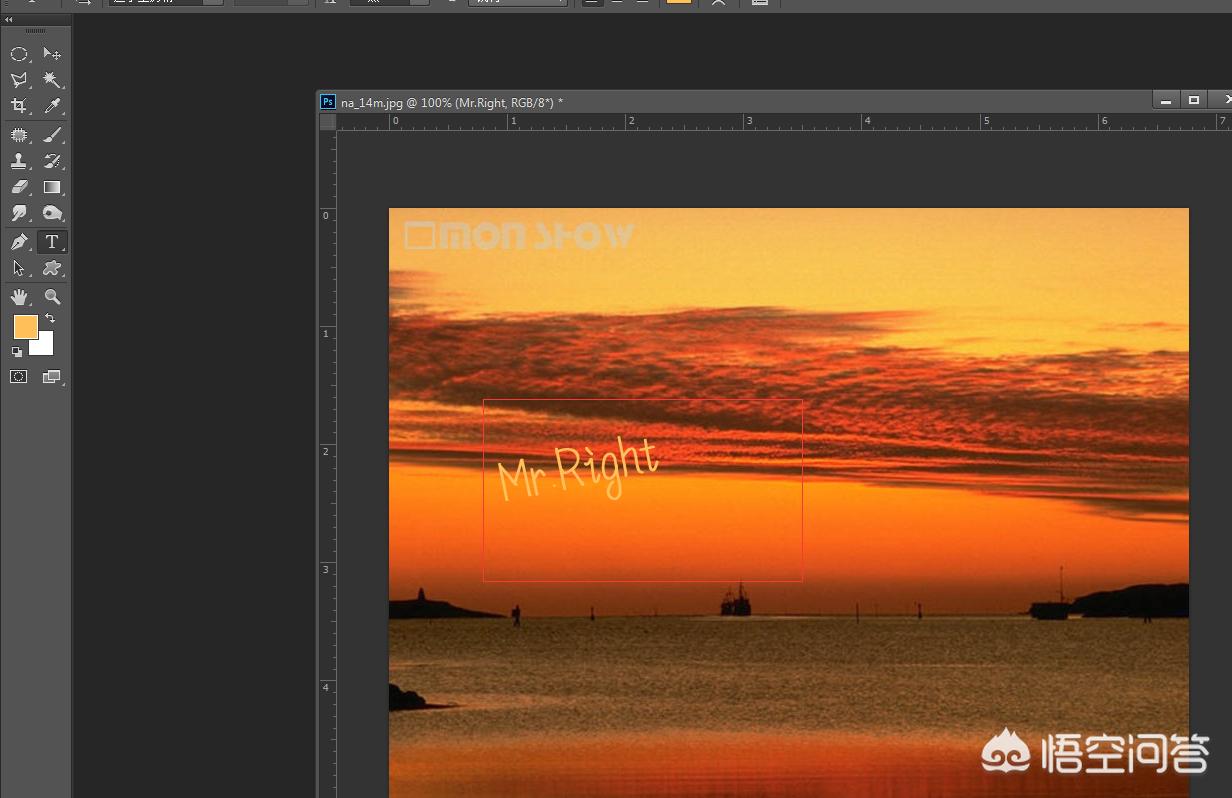The width and height of the screenshot is (1232, 798).
Task: Pick the Magic Wand tool
Action: click(52, 80)
